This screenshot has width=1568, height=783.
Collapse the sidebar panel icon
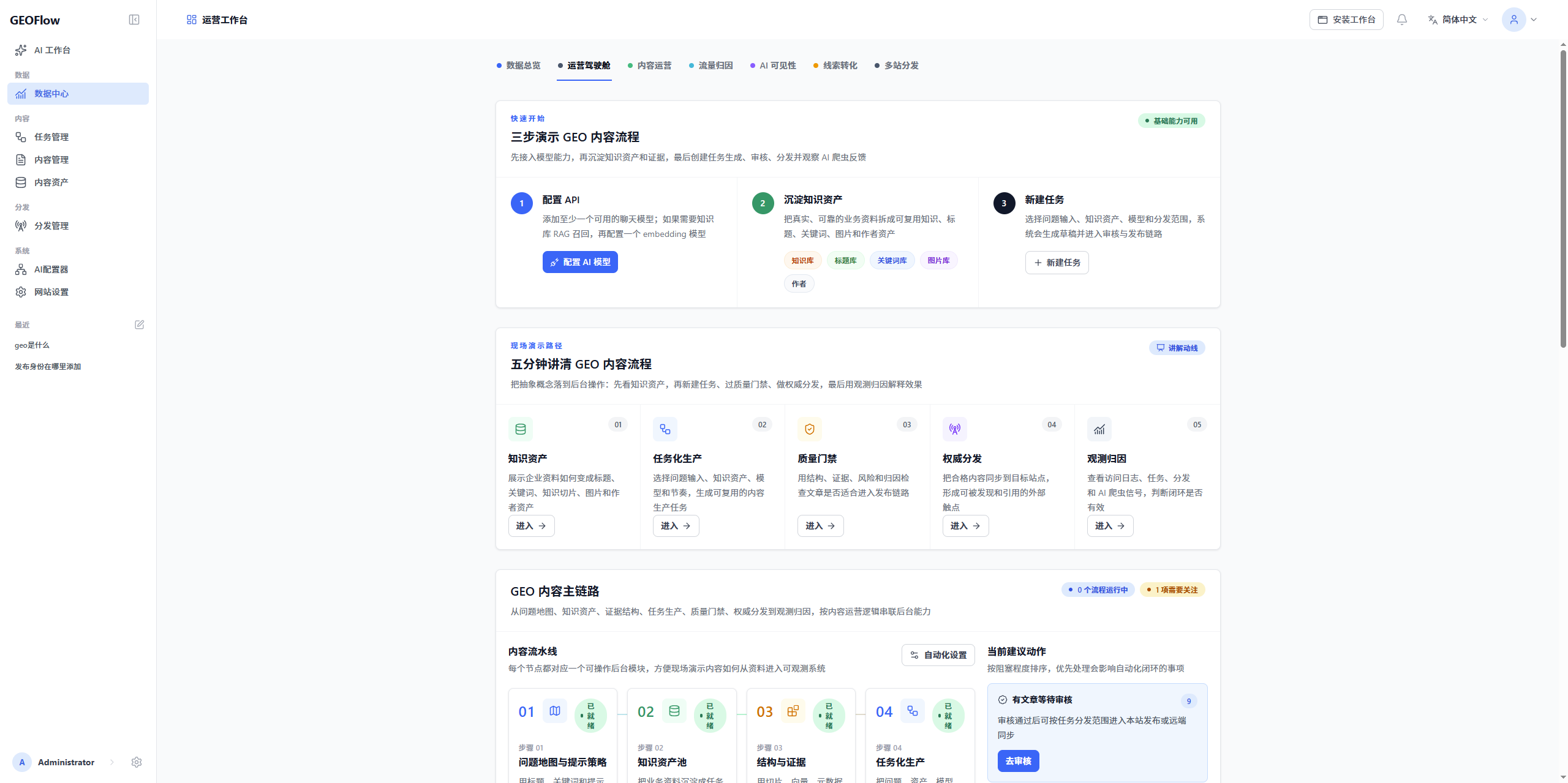click(x=134, y=20)
